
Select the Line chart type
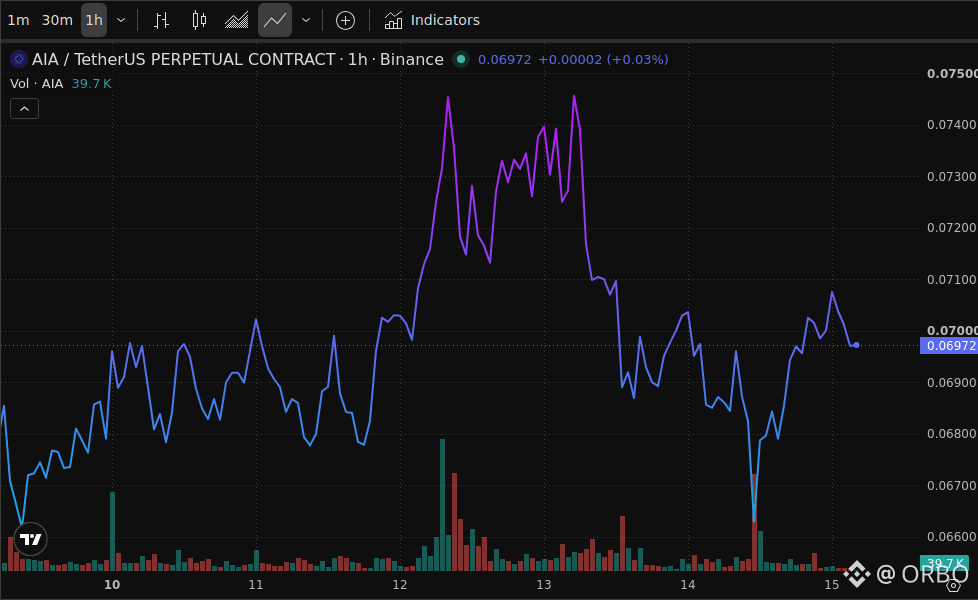274,20
